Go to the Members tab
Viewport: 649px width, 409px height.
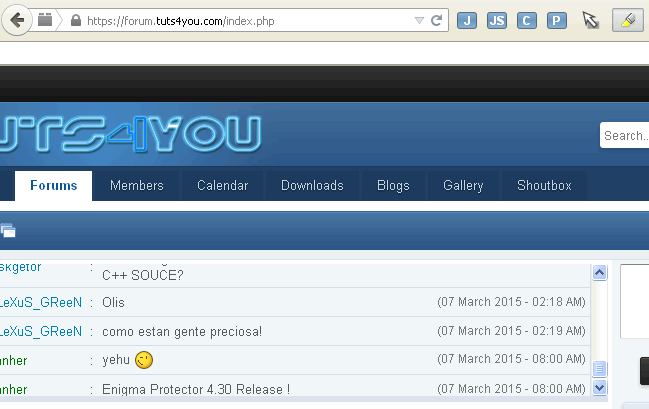pos(136,185)
